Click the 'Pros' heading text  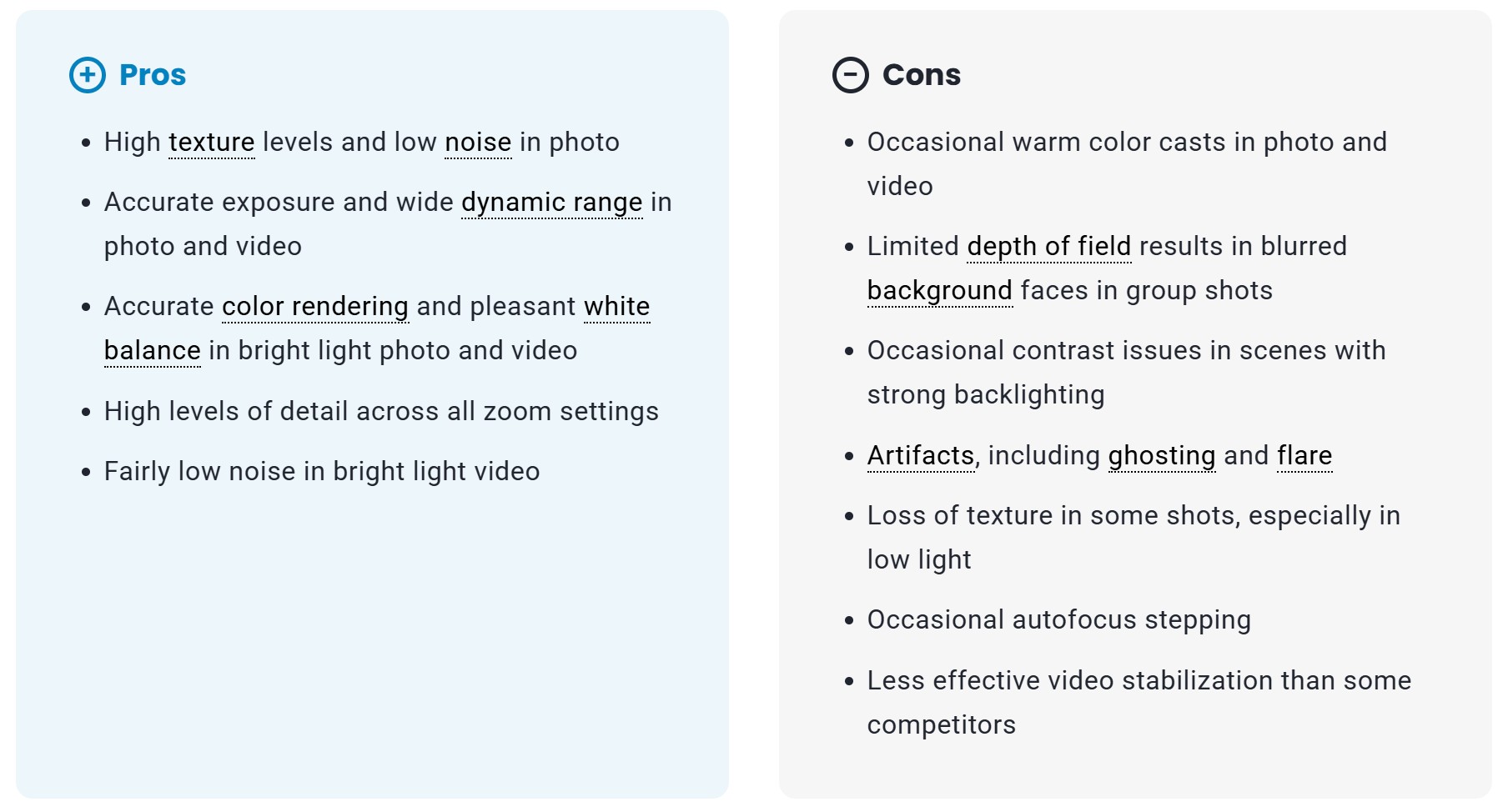point(153,75)
